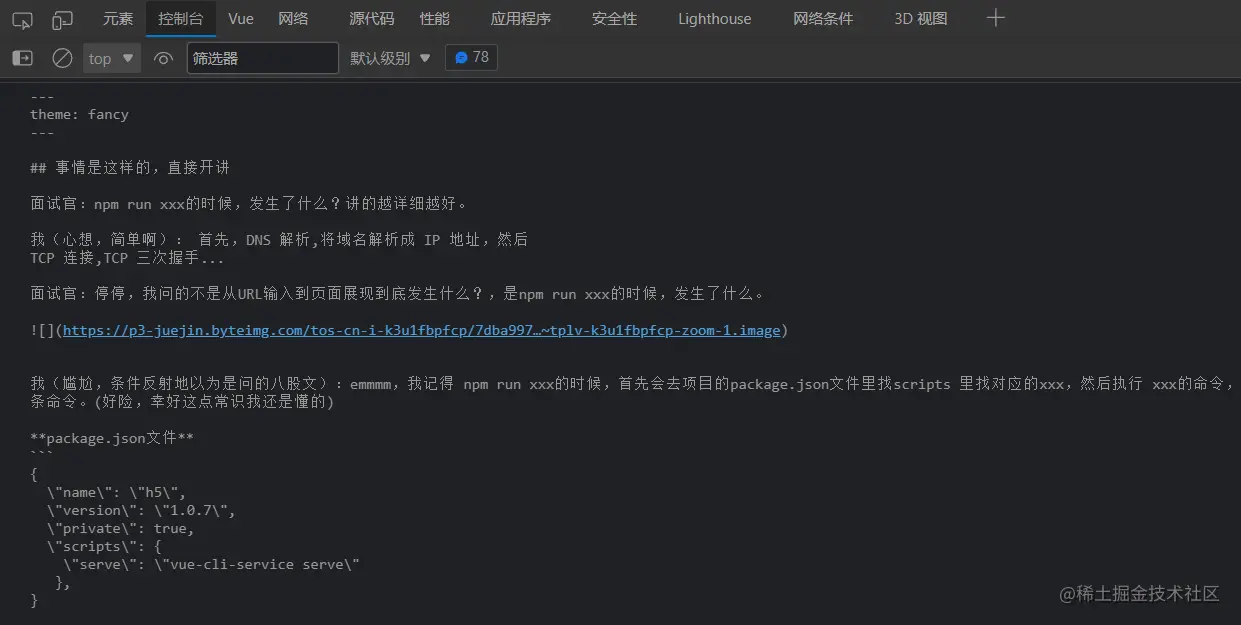Click the '"private": true' line

coord(120,528)
